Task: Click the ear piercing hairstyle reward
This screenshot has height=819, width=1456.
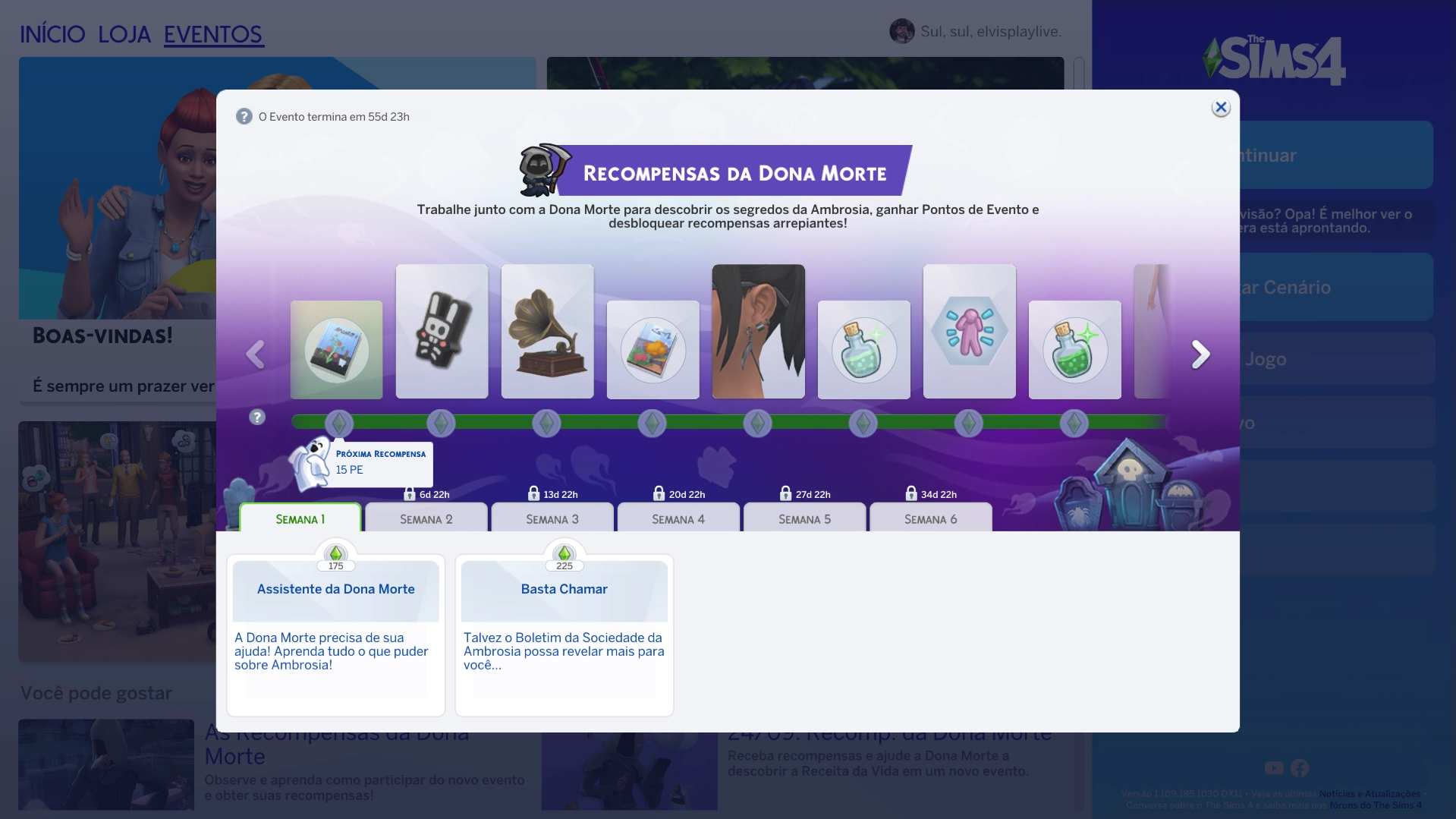Action: (758, 332)
